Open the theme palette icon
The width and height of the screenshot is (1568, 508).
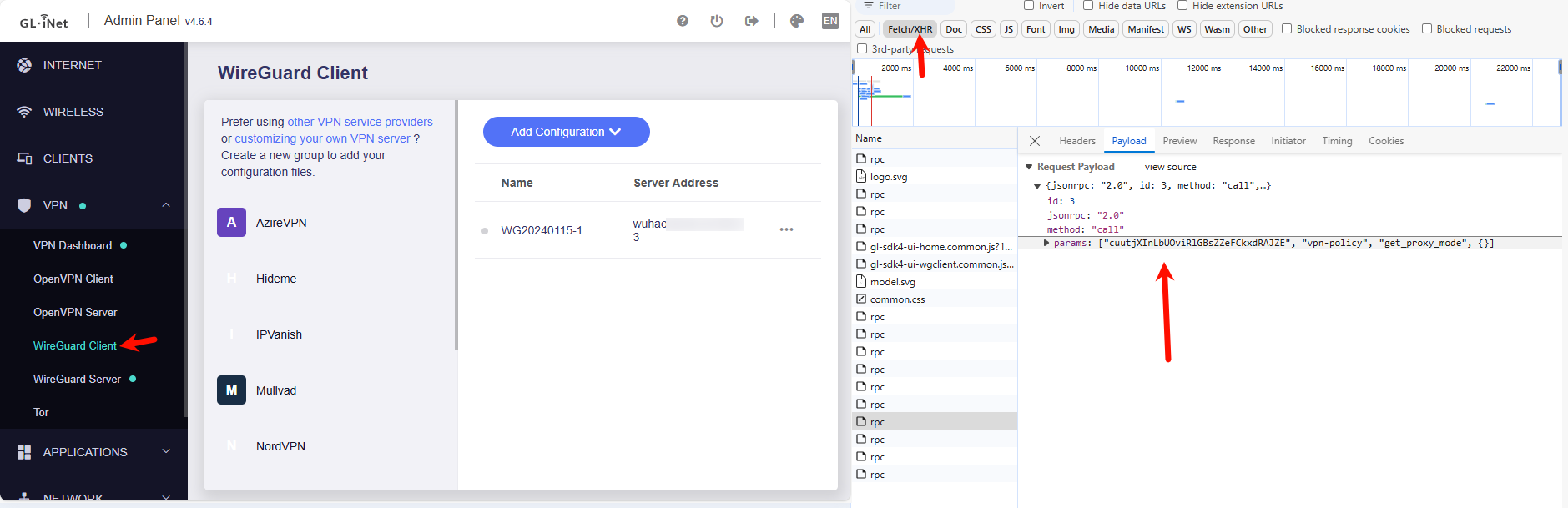click(797, 21)
